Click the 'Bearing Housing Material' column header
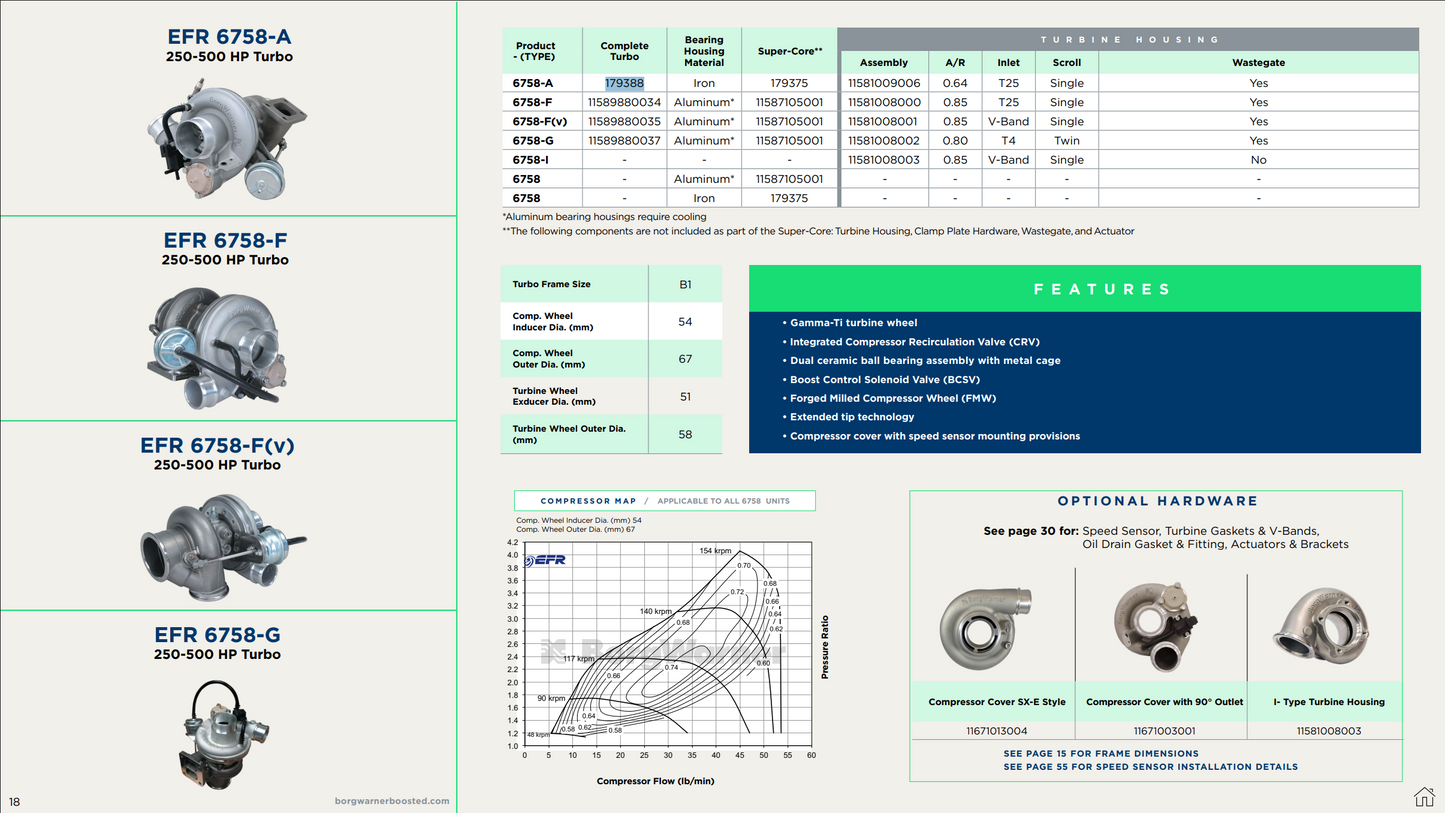This screenshot has height=813, width=1445. [x=704, y=51]
